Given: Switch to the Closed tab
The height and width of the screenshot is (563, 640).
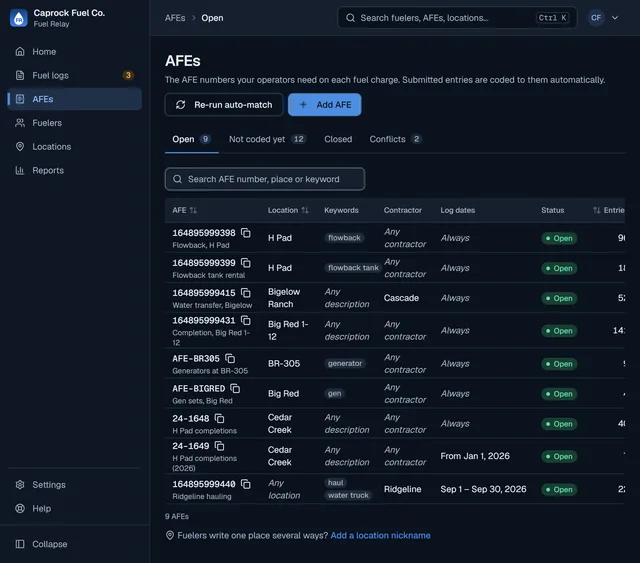Looking at the screenshot, I should (x=338, y=139).
